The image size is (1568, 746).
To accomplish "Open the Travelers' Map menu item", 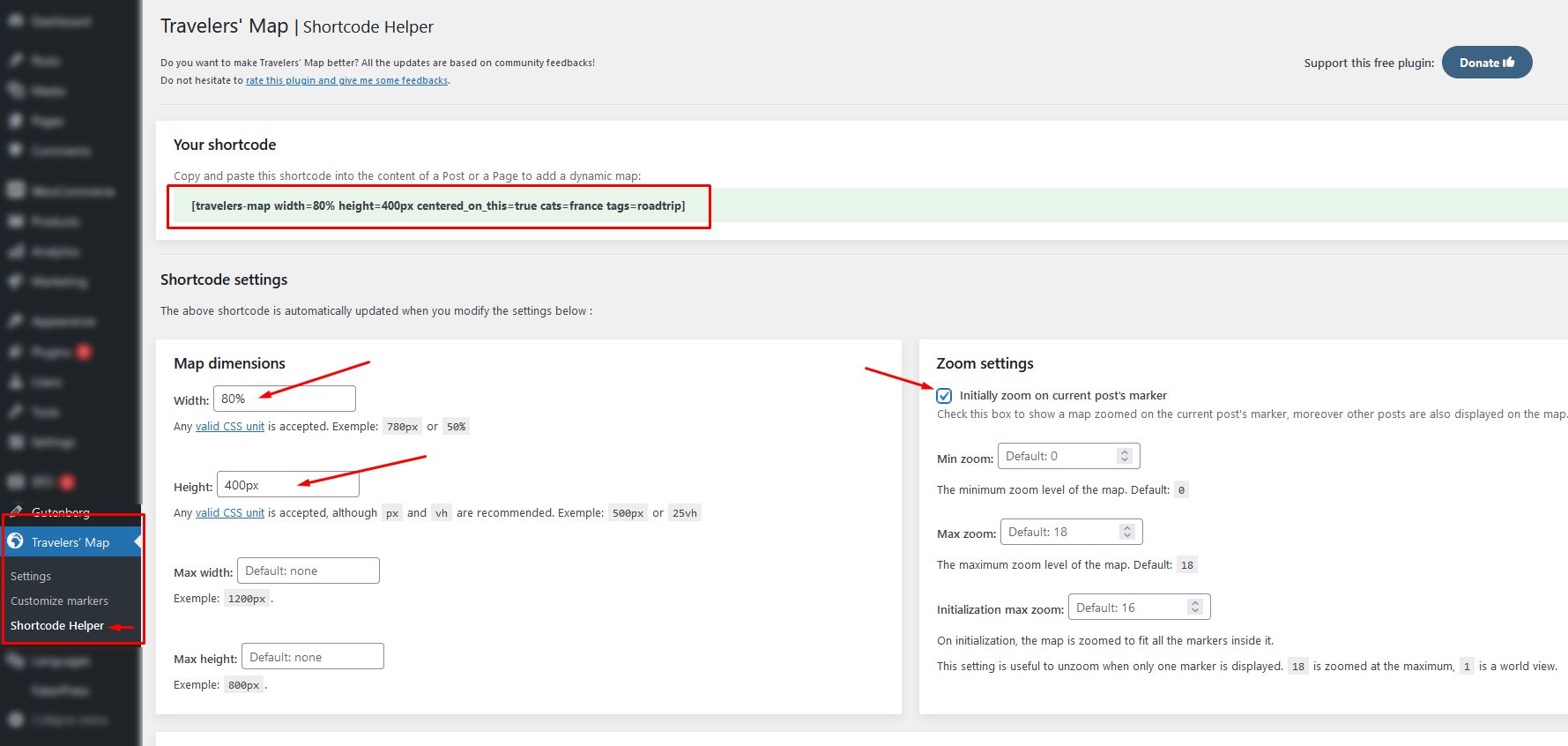I will 71,542.
